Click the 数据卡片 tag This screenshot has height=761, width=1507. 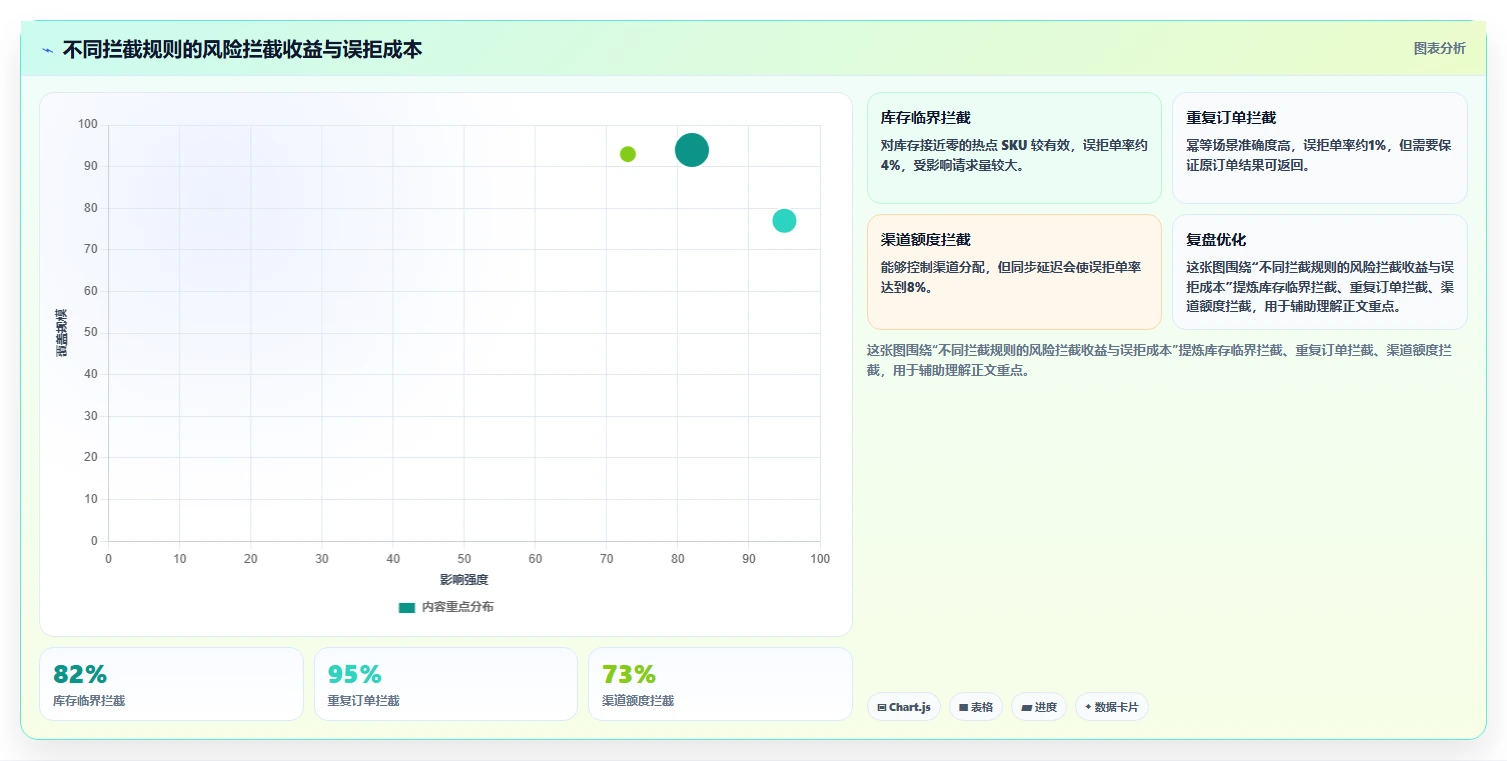(1112, 707)
